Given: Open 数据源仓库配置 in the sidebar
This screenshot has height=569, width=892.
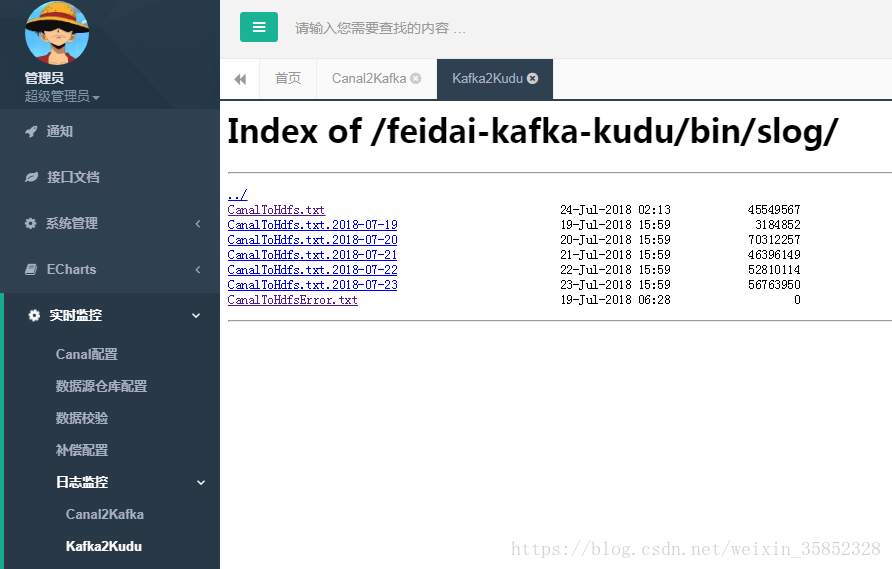Looking at the screenshot, I should [x=101, y=386].
